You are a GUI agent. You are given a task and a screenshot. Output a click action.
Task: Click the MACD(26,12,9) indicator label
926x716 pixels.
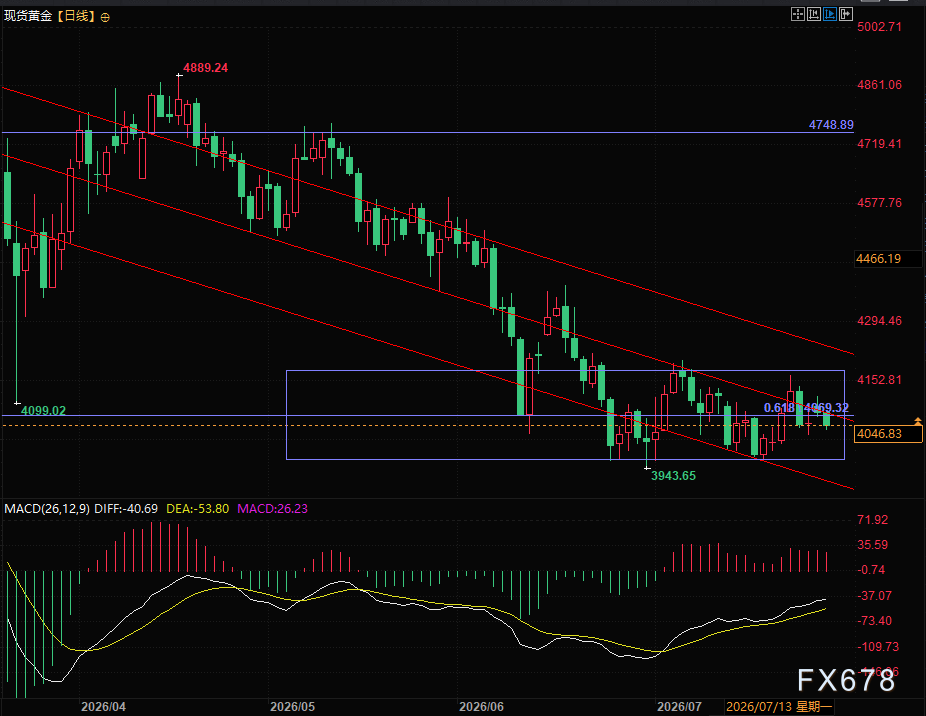coord(47,509)
